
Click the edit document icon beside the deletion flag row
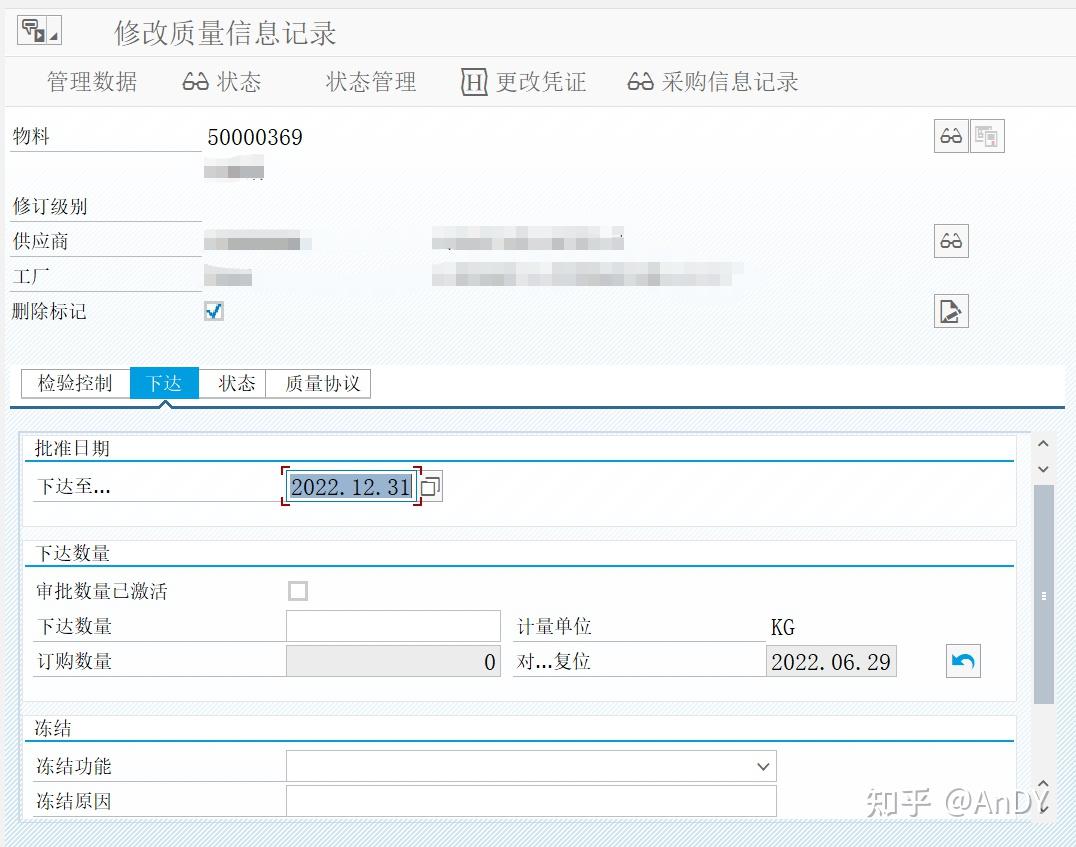click(950, 311)
